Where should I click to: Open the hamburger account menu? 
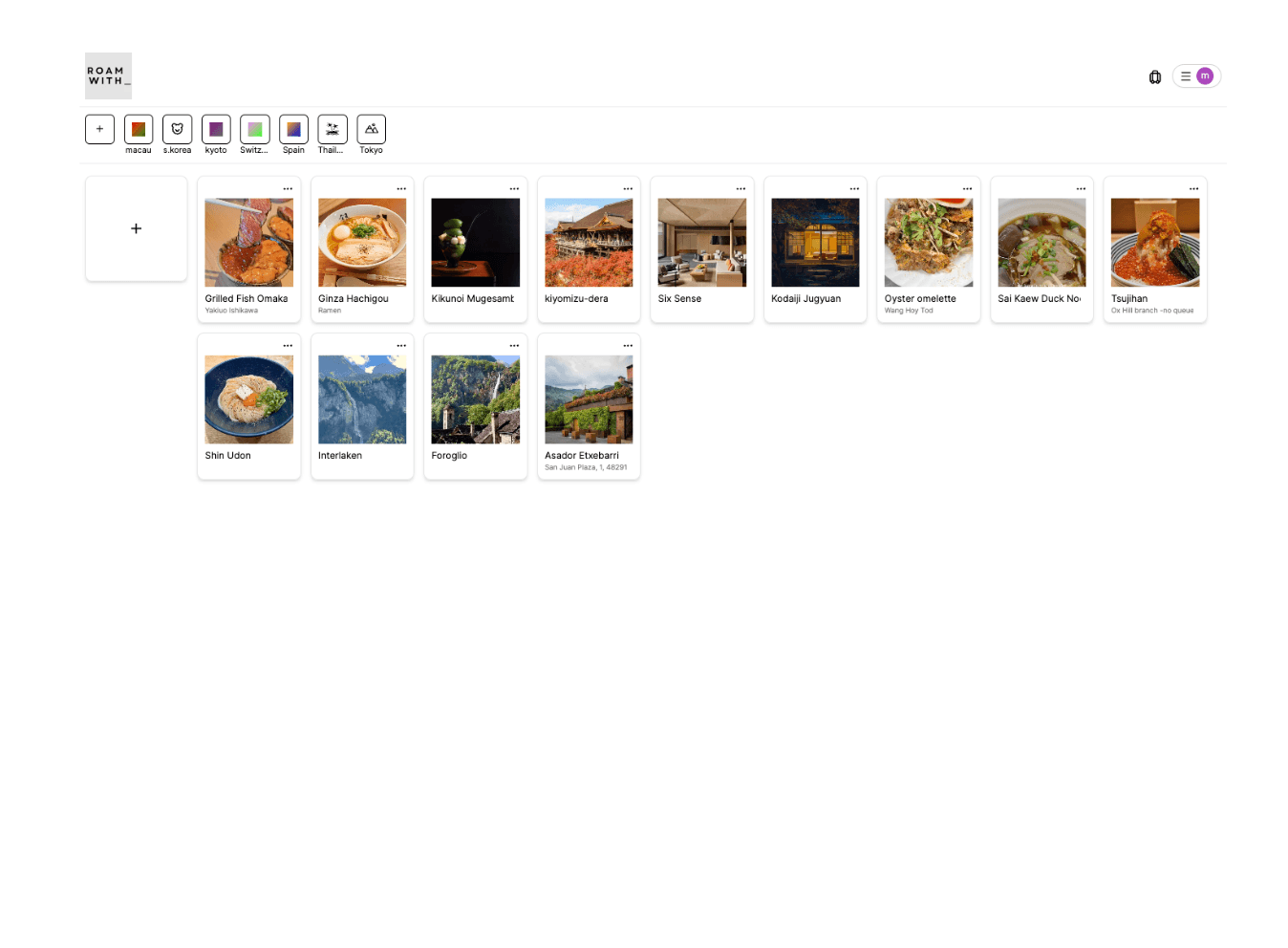tap(1186, 76)
